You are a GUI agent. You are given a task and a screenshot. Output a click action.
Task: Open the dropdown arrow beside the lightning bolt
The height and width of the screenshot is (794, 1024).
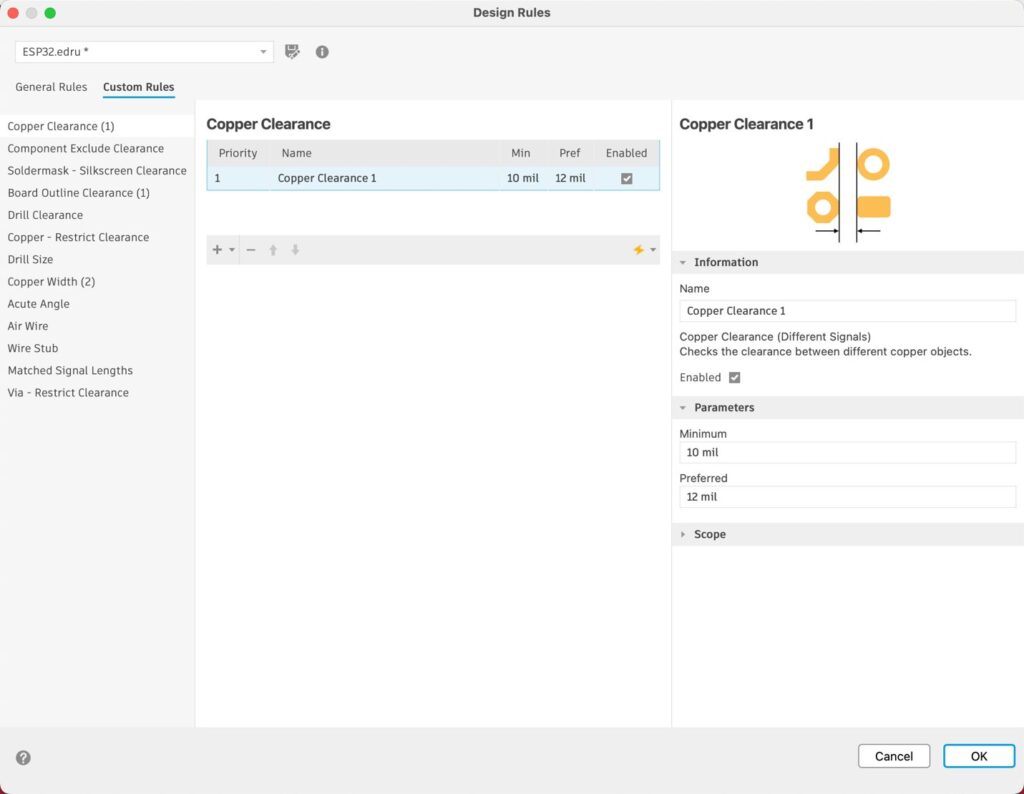click(653, 249)
